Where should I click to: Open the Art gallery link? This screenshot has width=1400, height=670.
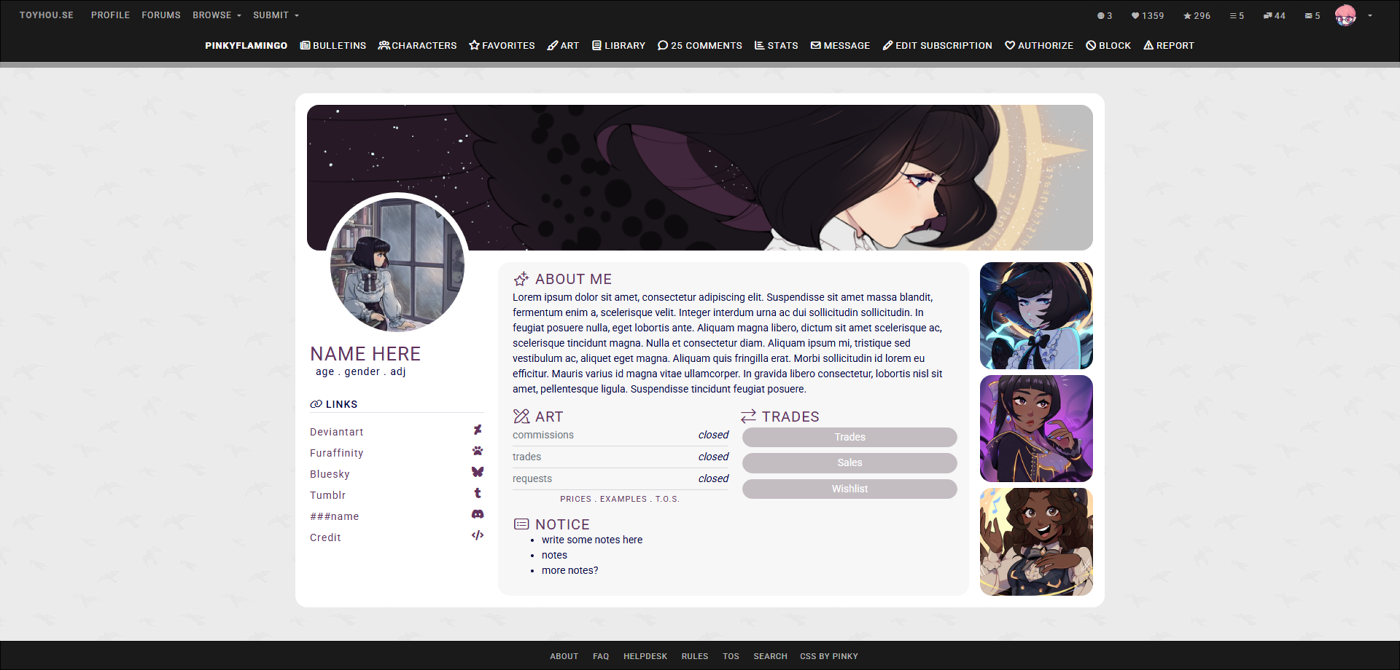coord(563,45)
